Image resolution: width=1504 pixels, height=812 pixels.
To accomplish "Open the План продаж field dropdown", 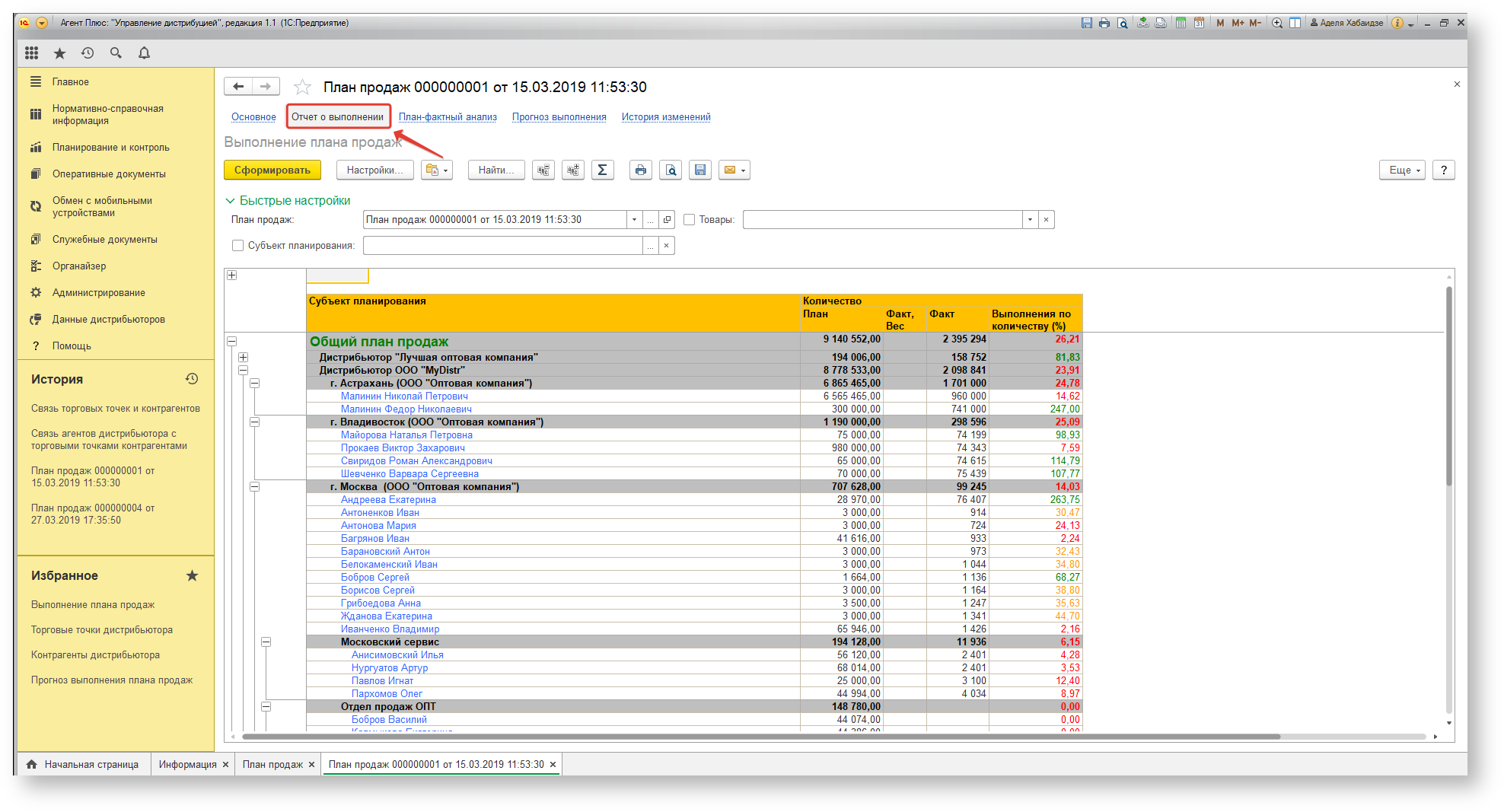I will tap(634, 220).
